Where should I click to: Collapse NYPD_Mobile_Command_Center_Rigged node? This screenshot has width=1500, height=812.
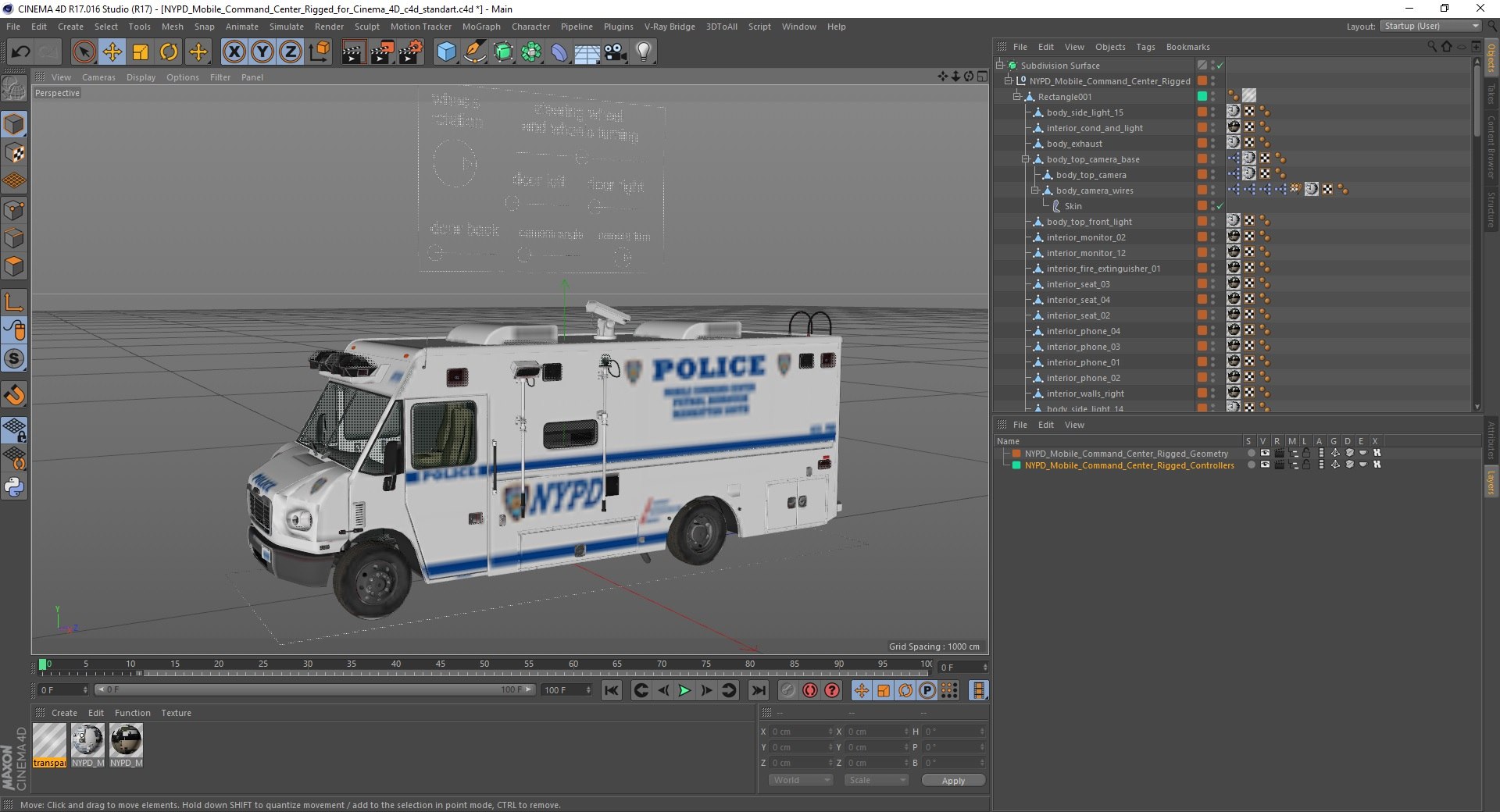pos(1009,81)
